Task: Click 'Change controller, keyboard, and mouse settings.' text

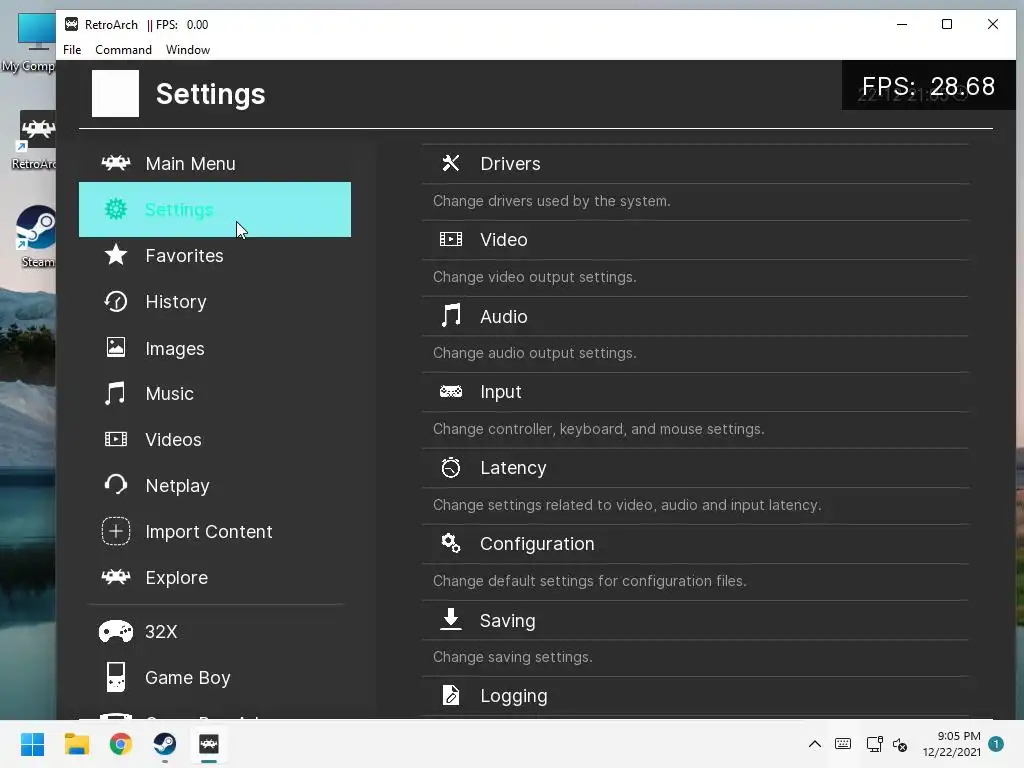Action: click(x=599, y=429)
